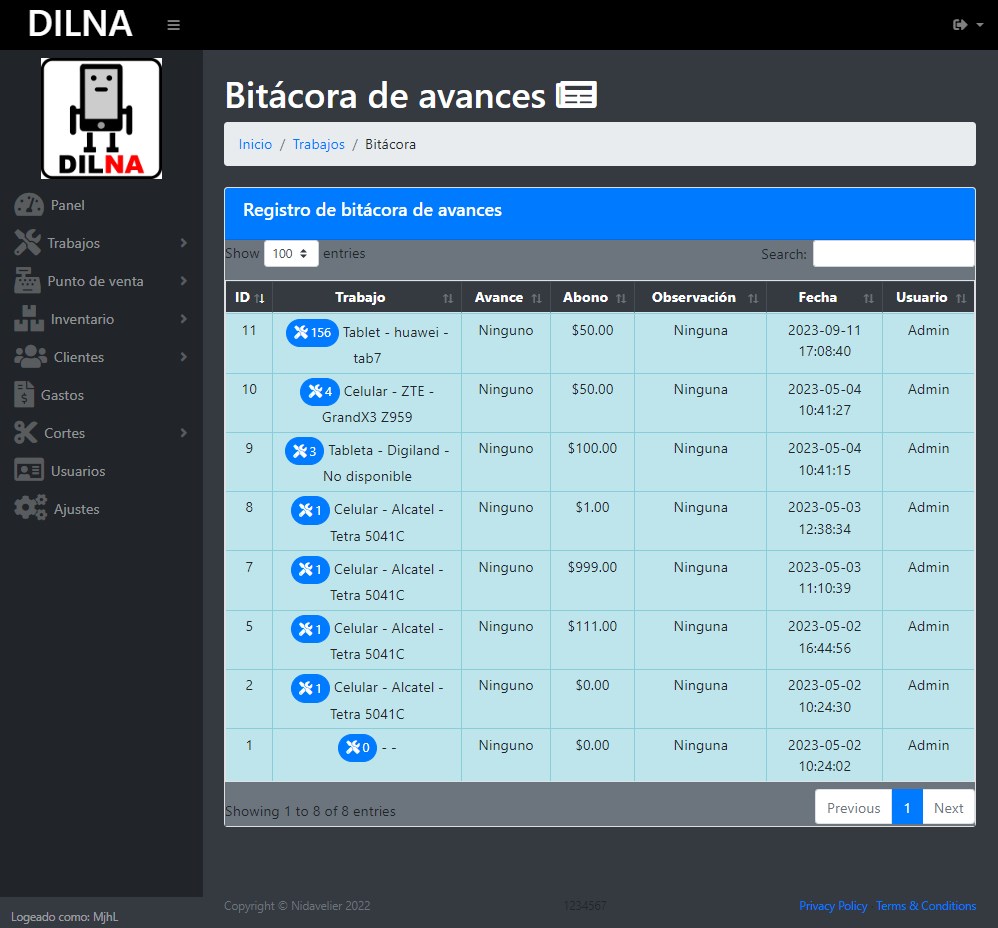Open Clientes in the sidebar
This screenshot has height=928, width=998.
[x=100, y=357]
